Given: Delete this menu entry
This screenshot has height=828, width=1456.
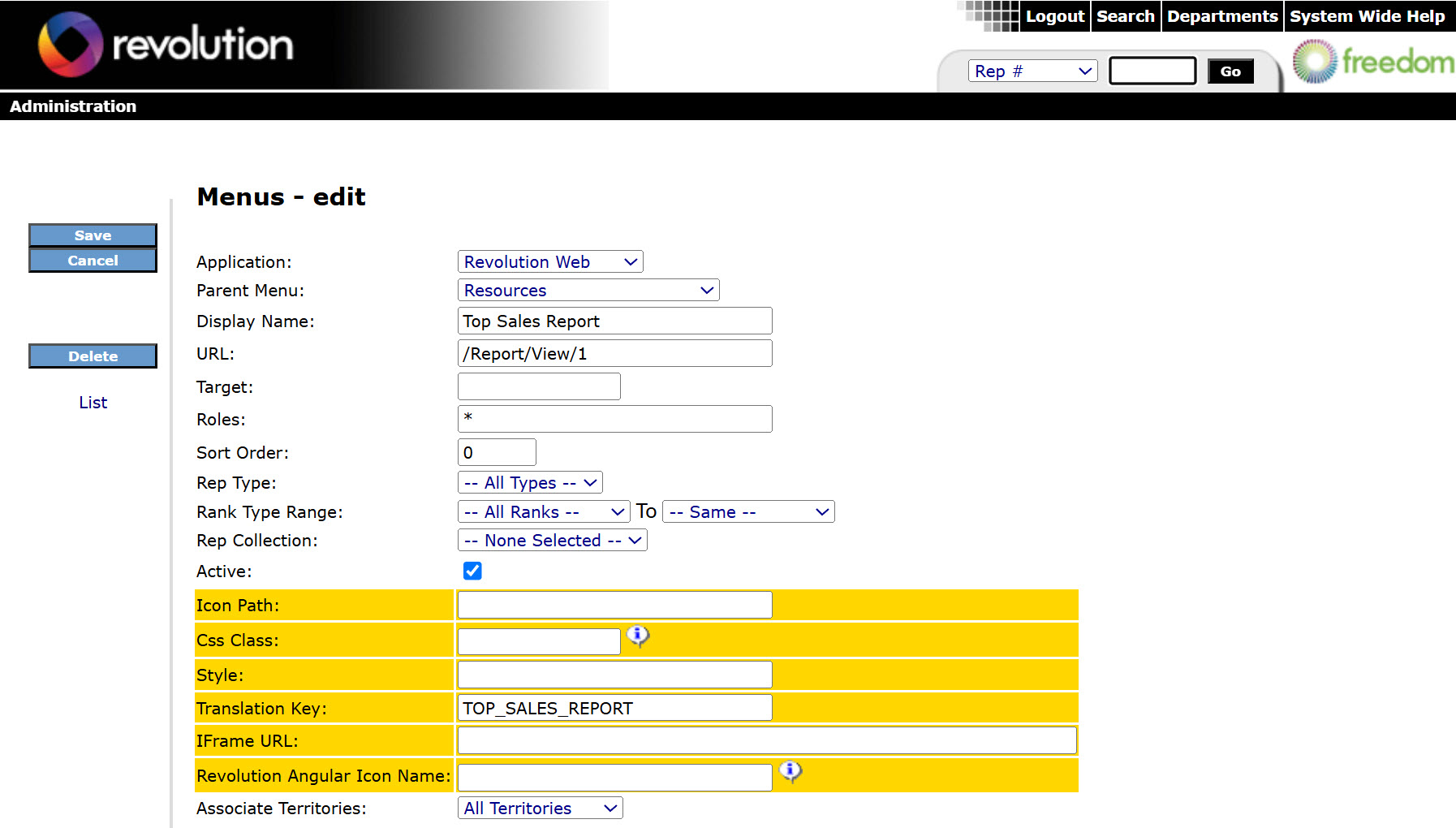Looking at the screenshot, I should (x=92, y=356).
